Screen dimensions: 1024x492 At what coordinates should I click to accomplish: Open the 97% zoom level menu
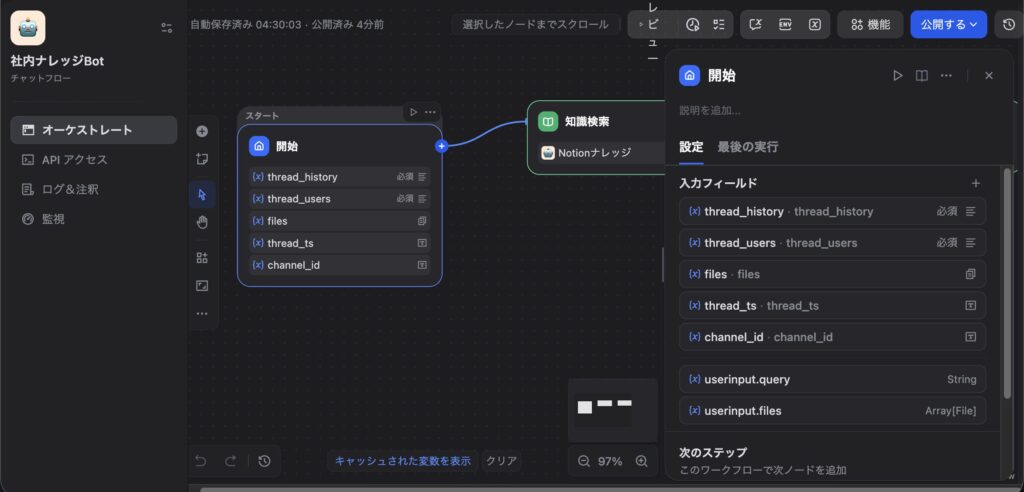pyautogui.click(x=610, y=461)
